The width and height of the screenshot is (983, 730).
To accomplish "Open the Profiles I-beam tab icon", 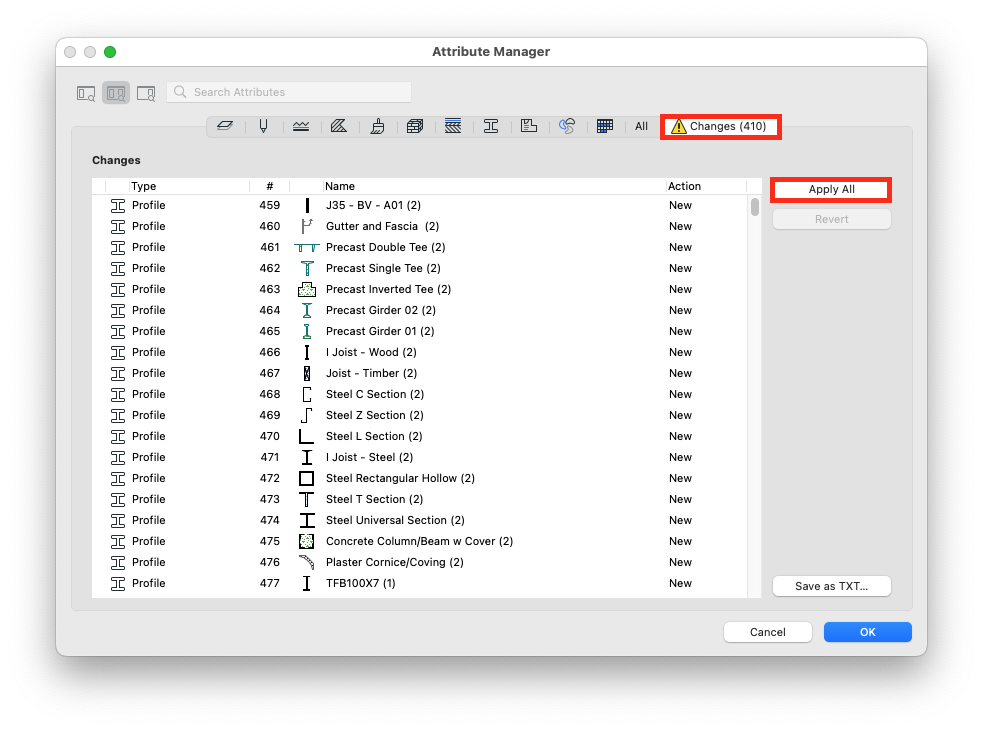I will (491, 126).
